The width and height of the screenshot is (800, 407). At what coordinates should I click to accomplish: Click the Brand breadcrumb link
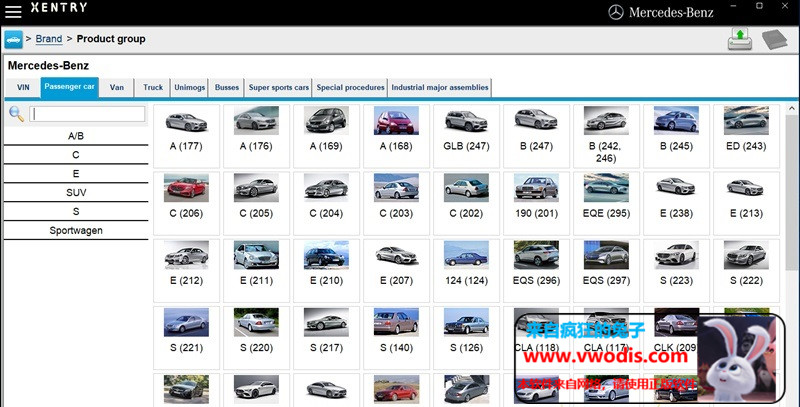49,39
